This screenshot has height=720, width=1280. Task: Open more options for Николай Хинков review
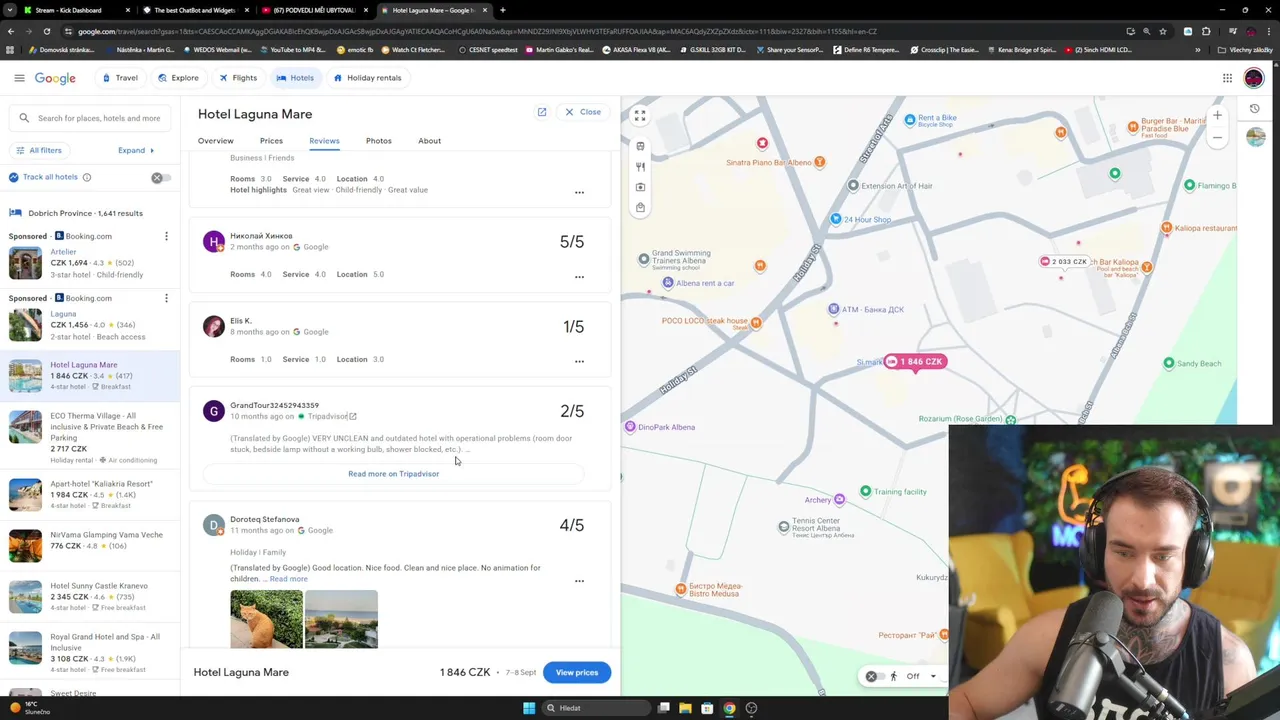click(x=579, y=277)
